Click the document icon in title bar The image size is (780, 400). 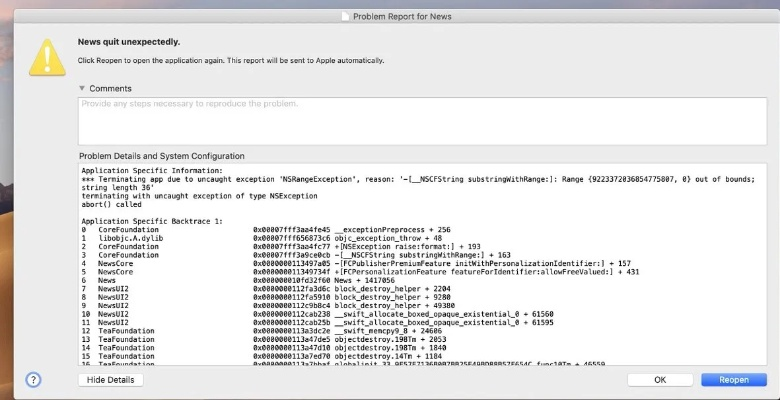coord(345,17)
